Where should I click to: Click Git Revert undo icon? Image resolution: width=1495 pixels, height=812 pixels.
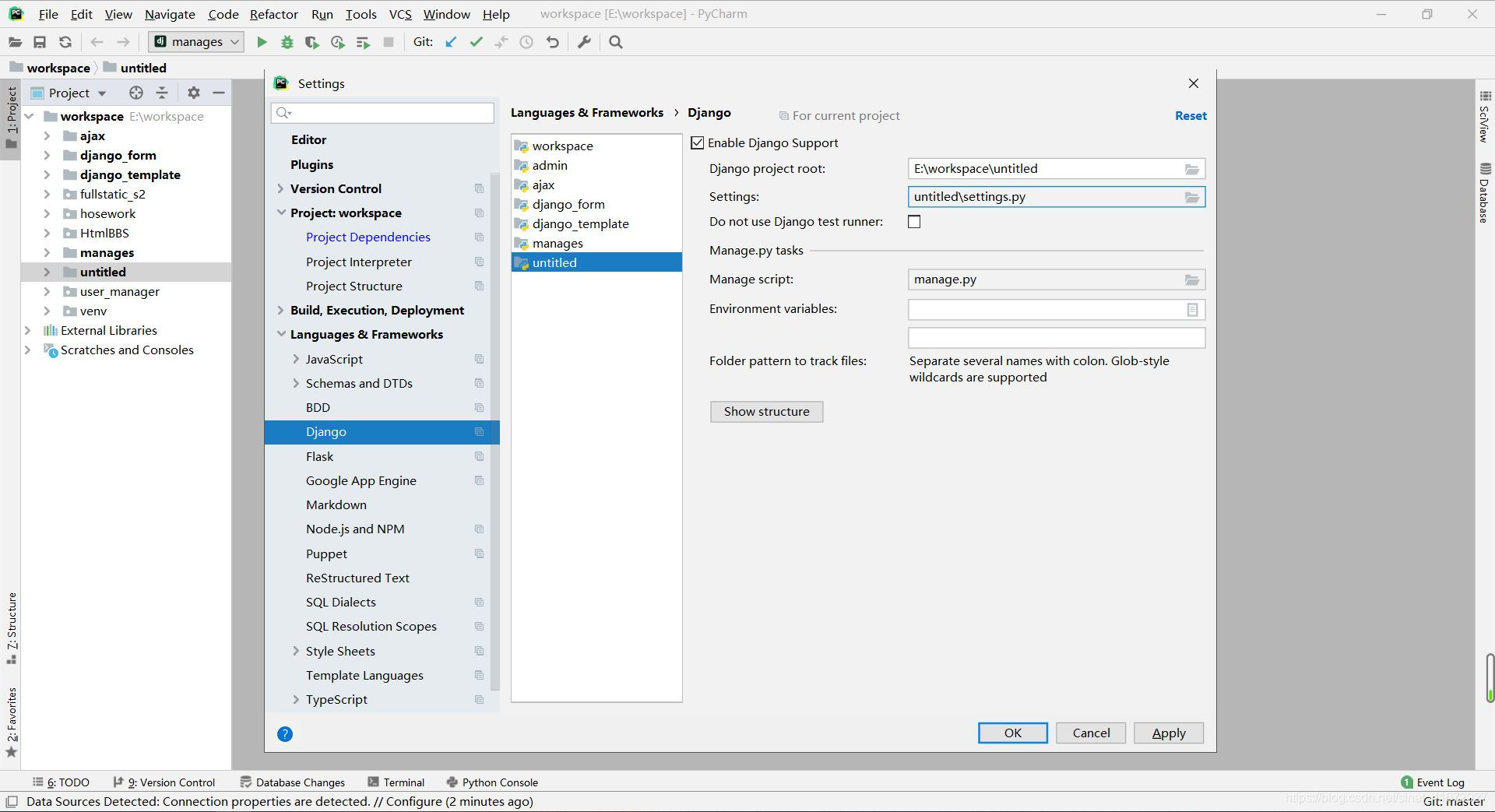coord(552,42)
